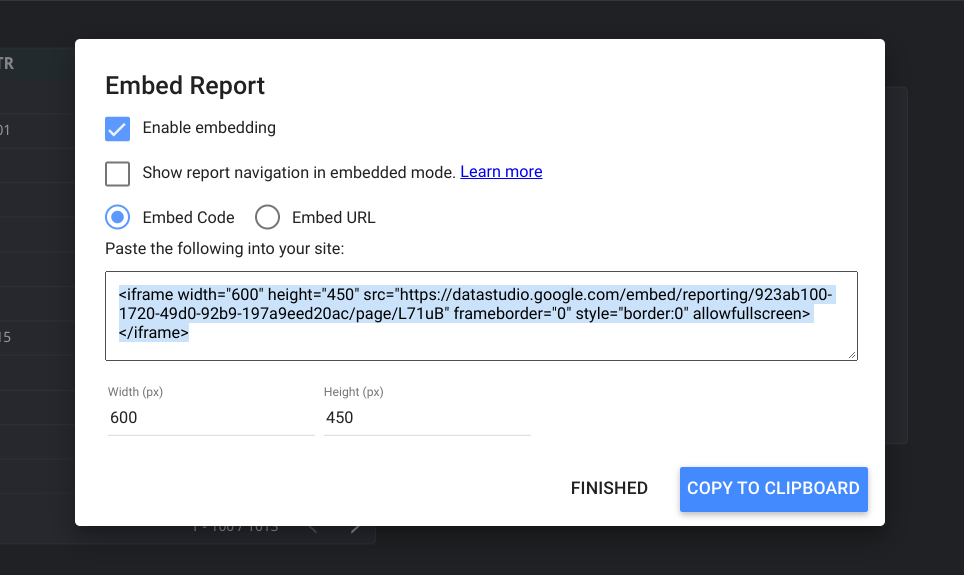Click inside the iframe embed code textarea
Screen dimensions: 964x575
pyautogui.click(x=481, y=315)
